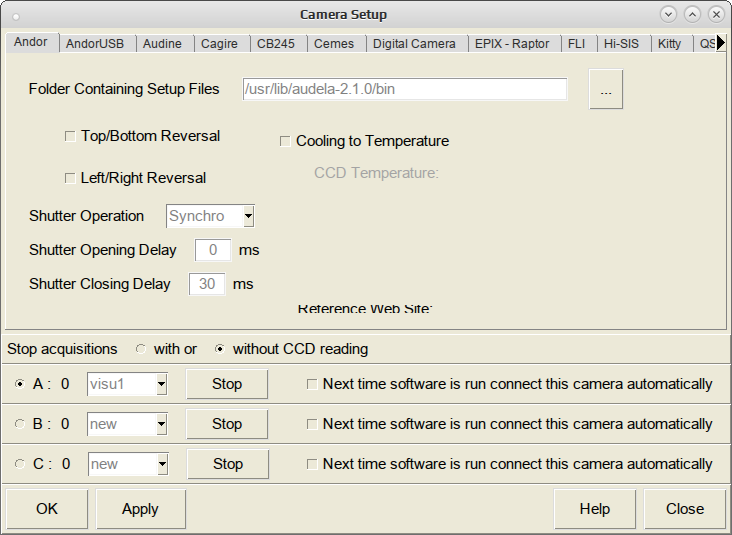Screen dimensions: 732x535
Task: Click the Shutter Opening Delay field
Action: click(x=213, y=250)
